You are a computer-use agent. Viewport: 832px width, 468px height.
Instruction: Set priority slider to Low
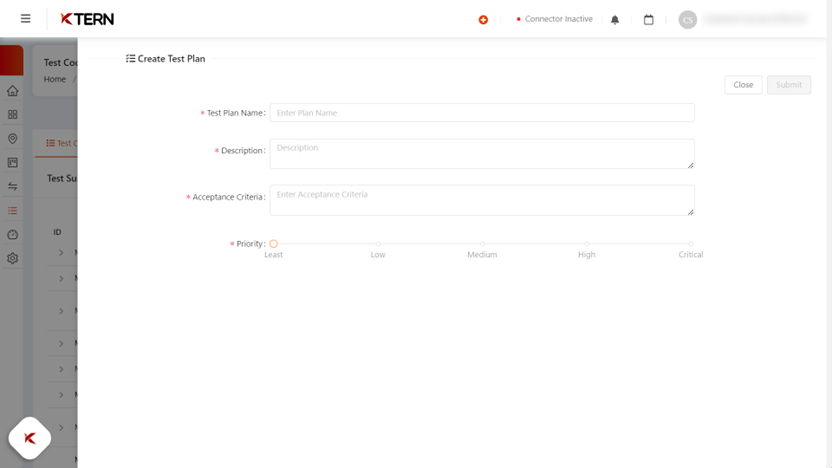click(x=378, y=244)
